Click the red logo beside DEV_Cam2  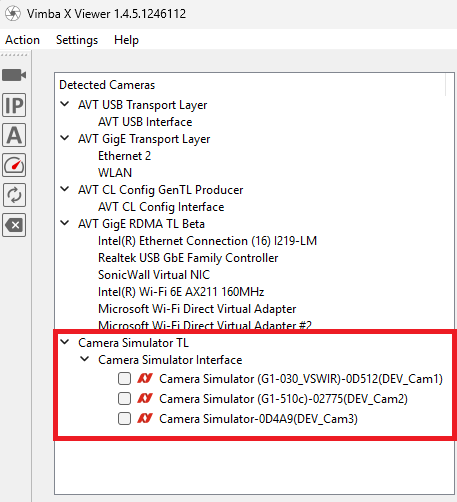145,398
